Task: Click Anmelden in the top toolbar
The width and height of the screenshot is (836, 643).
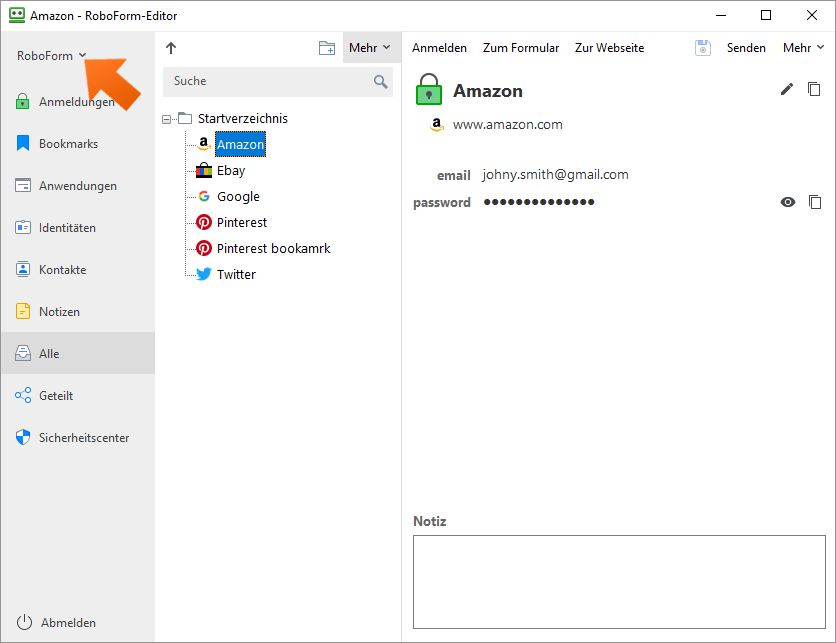Action: (x=439, y=48)
